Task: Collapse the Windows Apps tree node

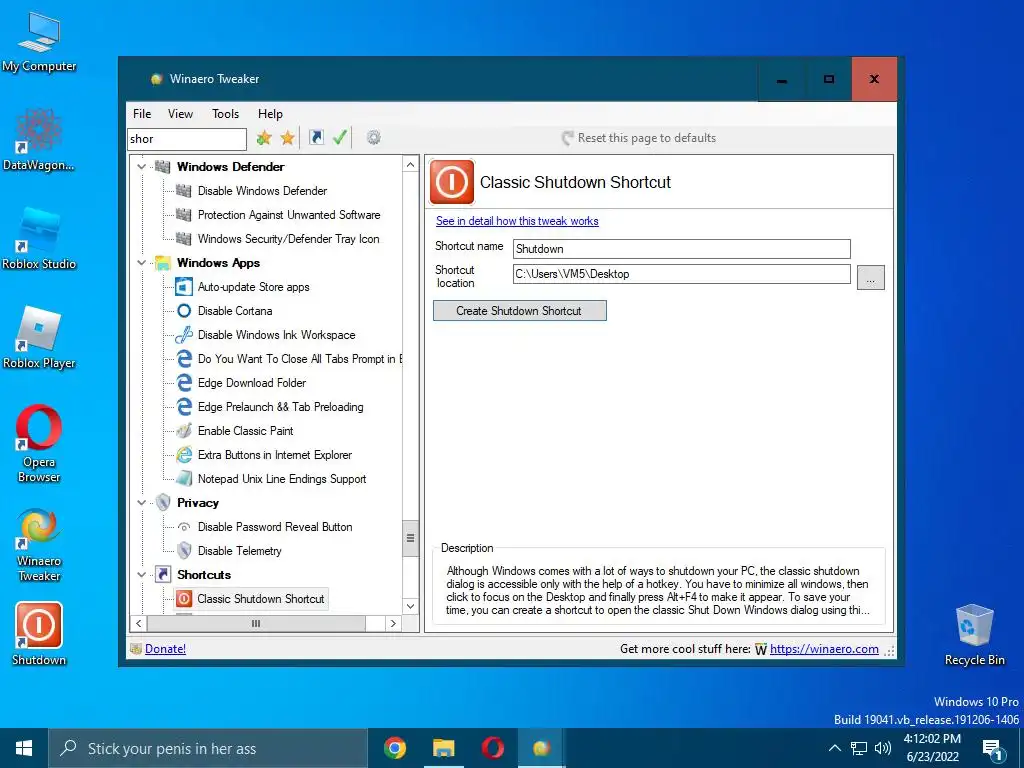Action: (x=142, y=263)
